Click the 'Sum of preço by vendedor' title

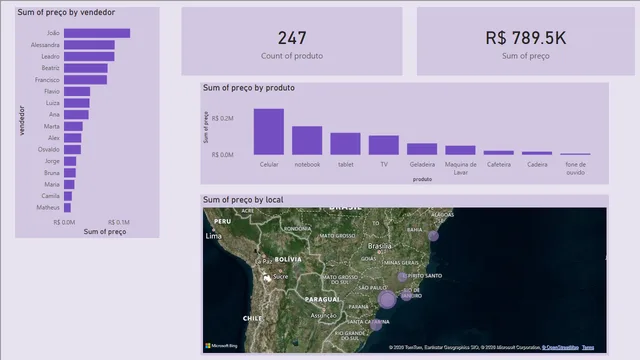click(x=66, y=12)
